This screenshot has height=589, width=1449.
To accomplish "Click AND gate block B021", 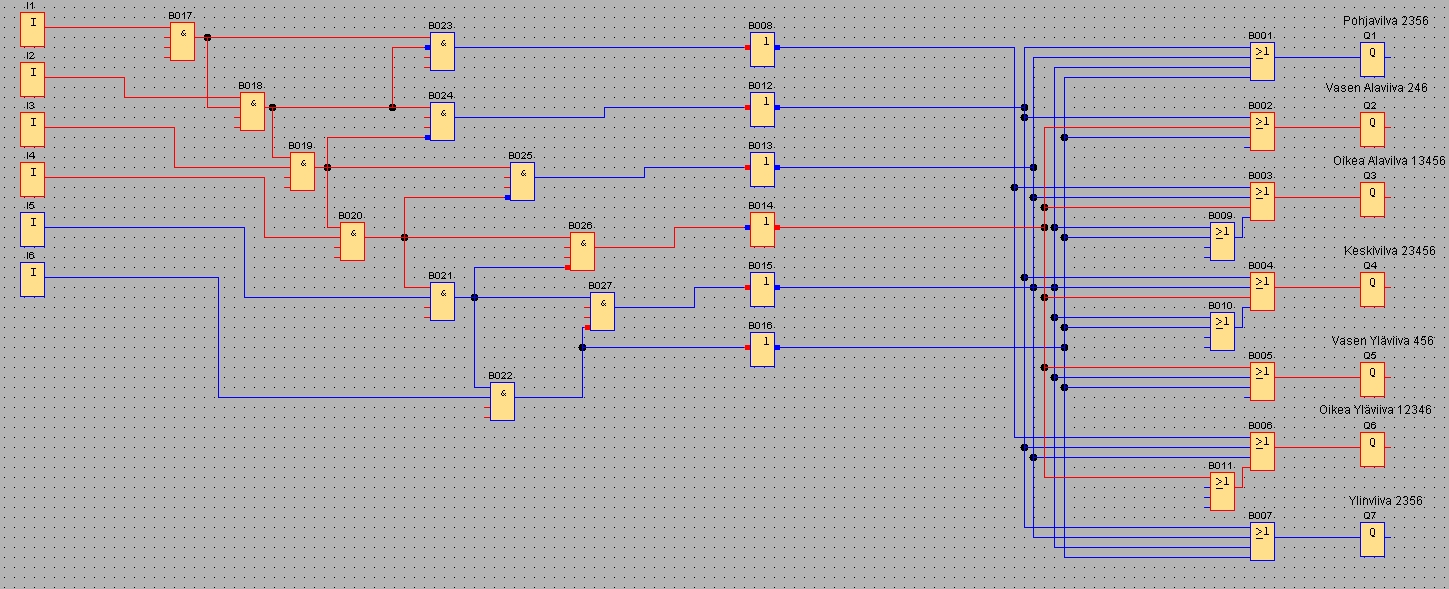I will [x=442, y=302].
